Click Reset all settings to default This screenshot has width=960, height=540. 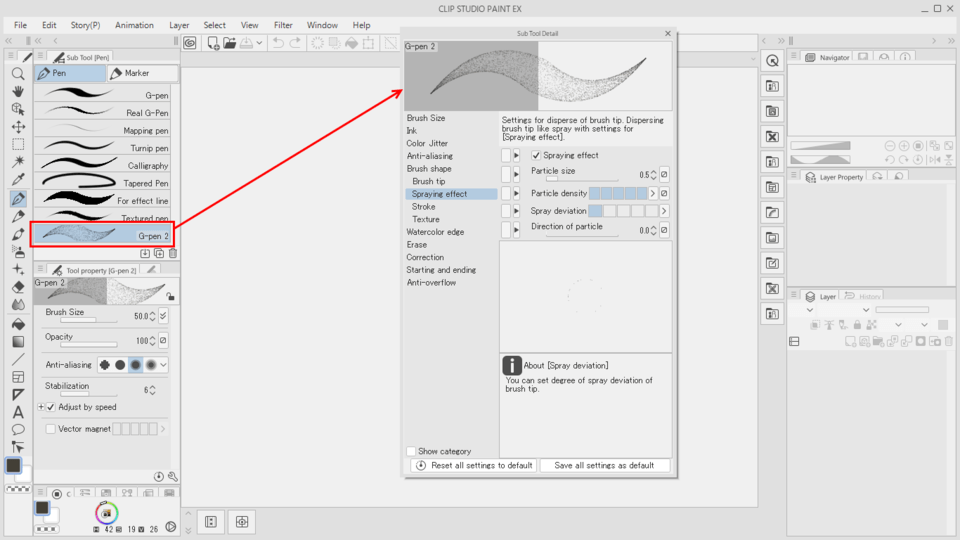[x=474, y=465]
